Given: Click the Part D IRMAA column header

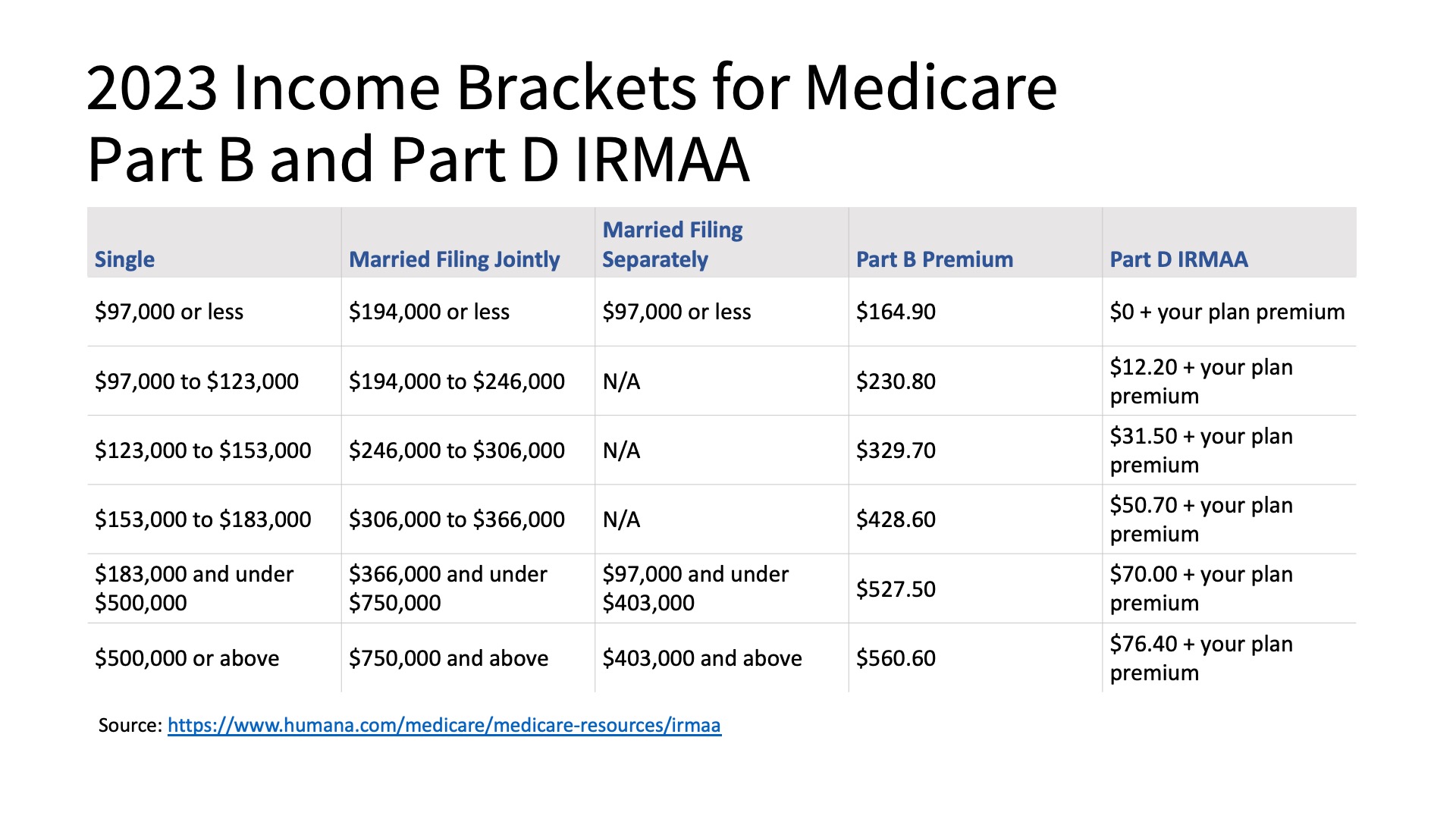Looking at the screenshot, I should 1178,259.
